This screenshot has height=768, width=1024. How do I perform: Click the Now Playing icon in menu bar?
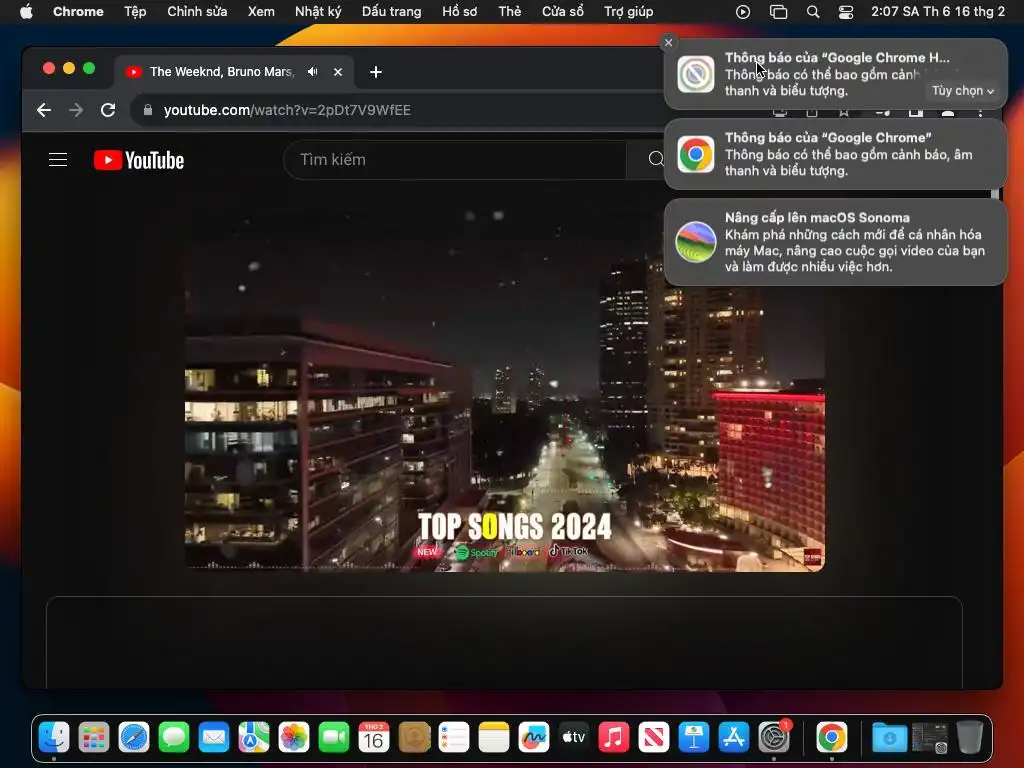click(743, 12)
